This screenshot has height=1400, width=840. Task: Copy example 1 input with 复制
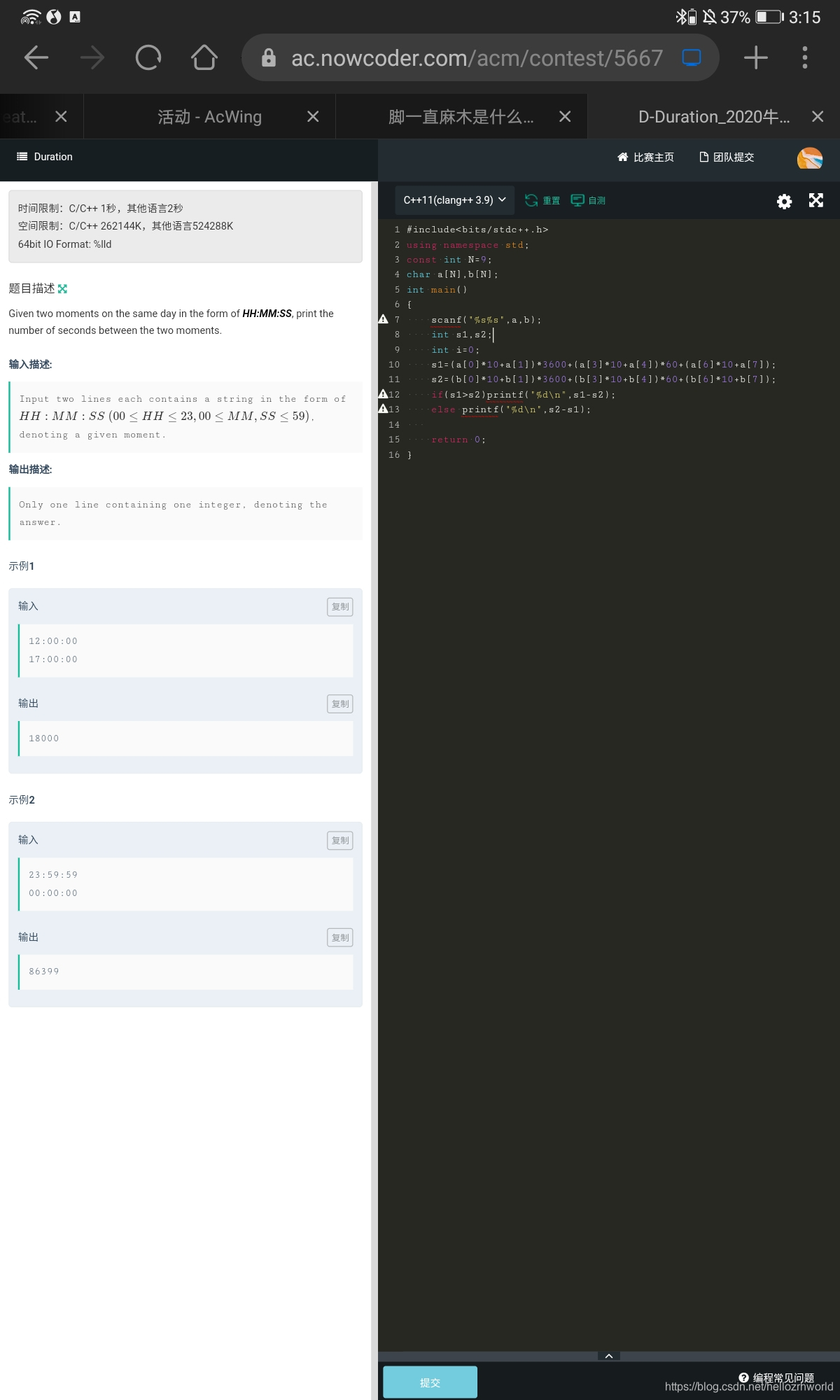(340, 607)
